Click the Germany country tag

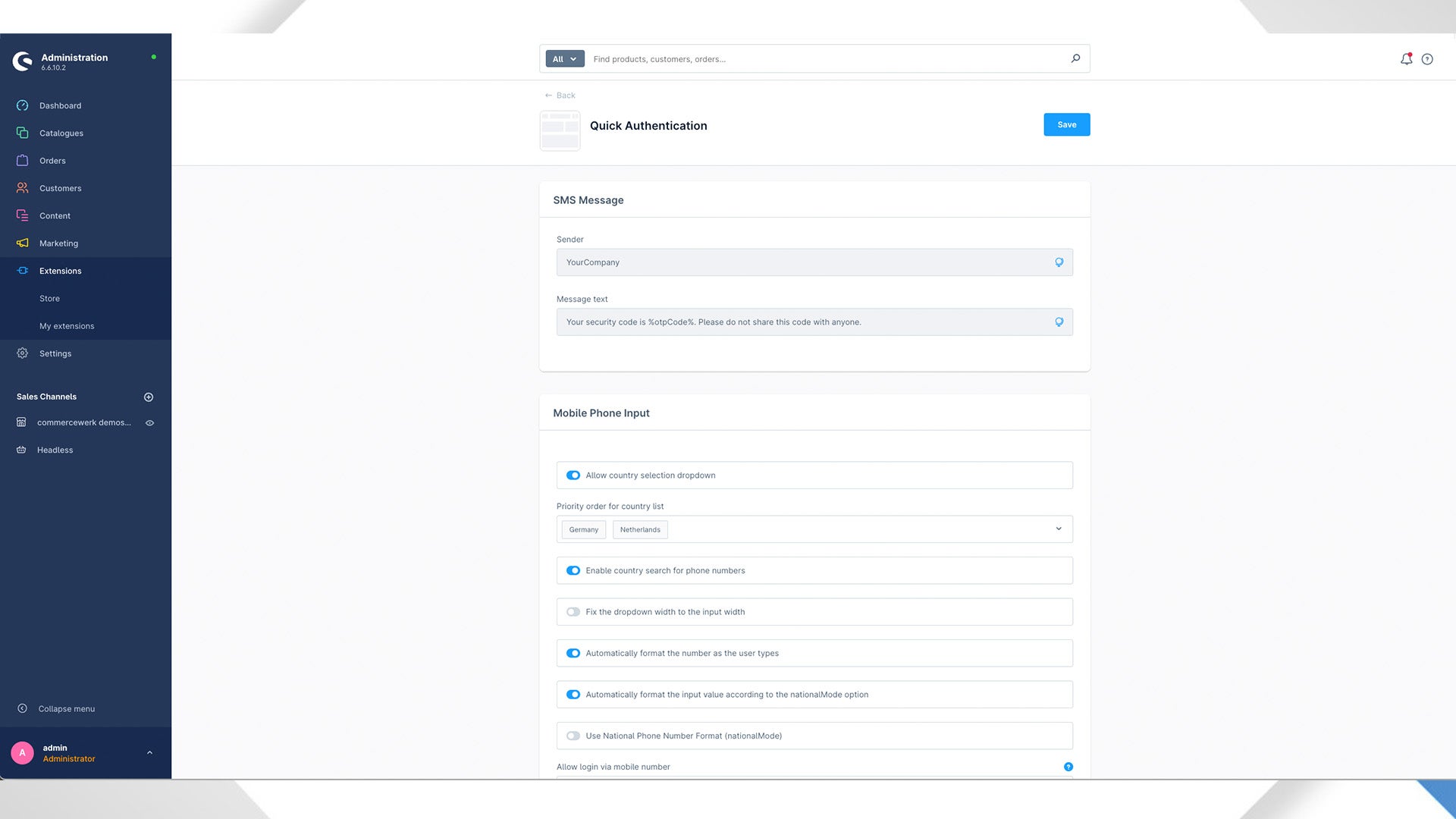[584, 529]
